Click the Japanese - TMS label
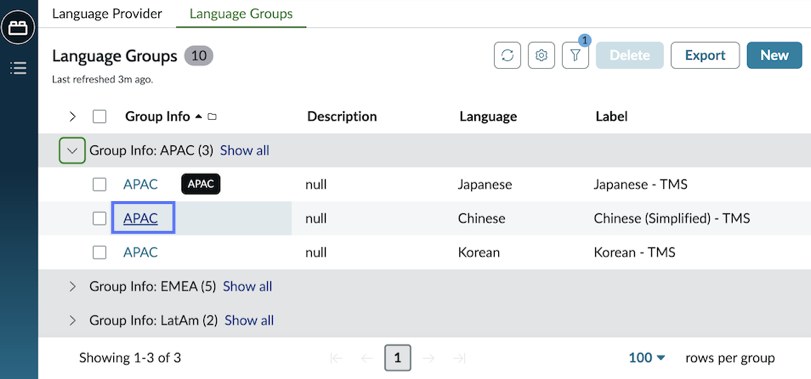 click(640, 185)
